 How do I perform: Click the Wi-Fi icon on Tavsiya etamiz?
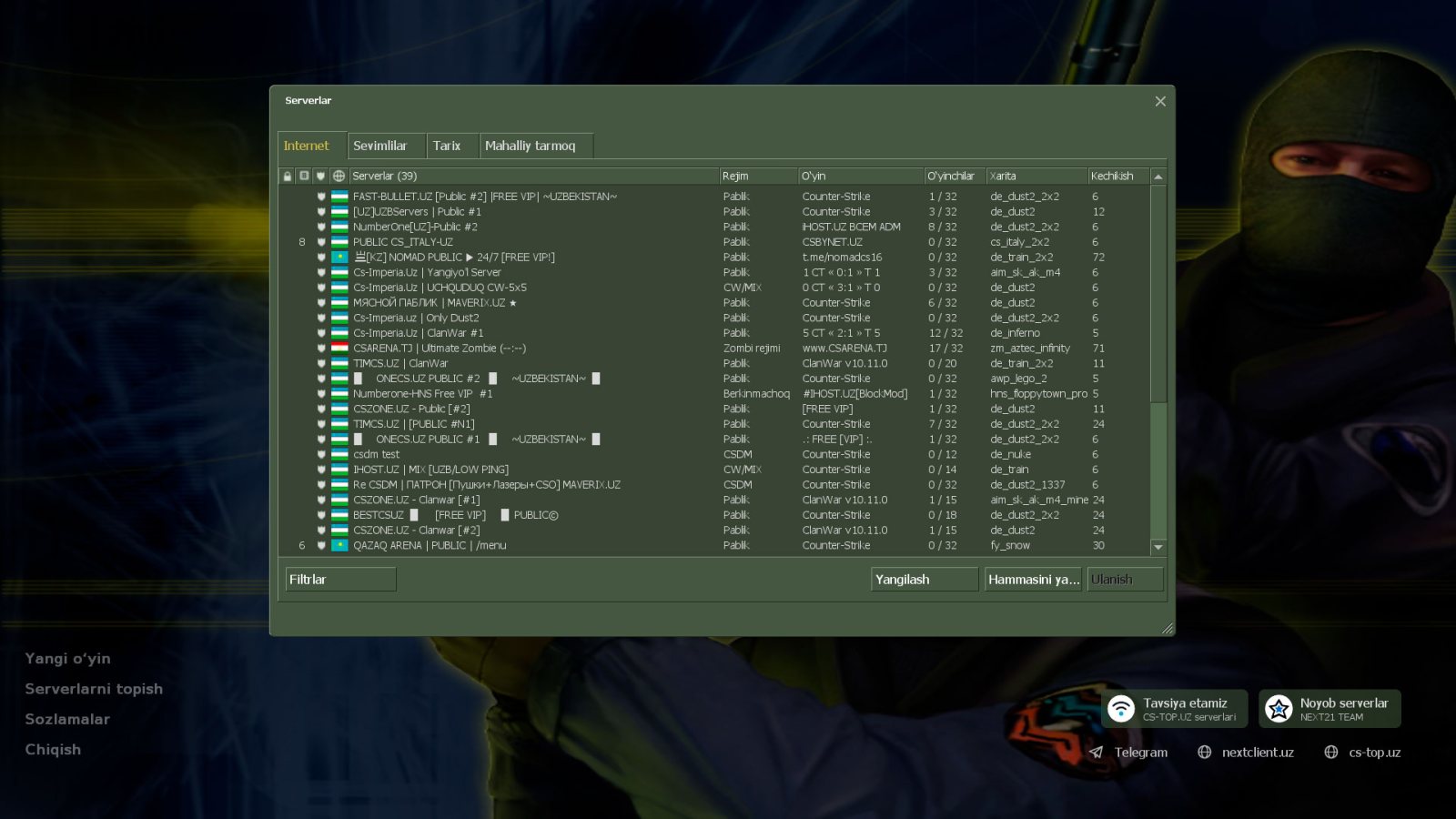tap(1121, 709)
